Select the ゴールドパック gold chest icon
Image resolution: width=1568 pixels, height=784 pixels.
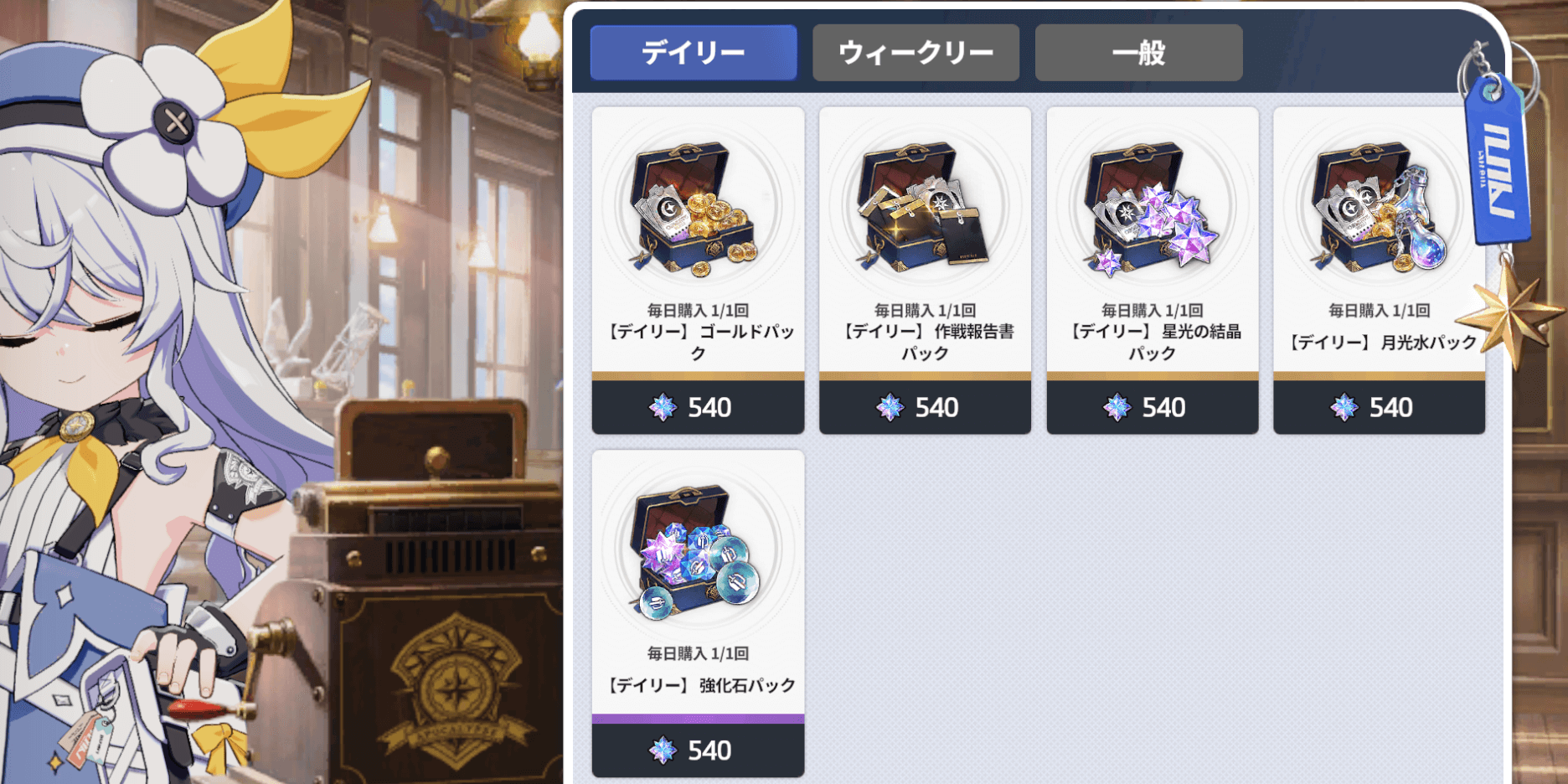point(697,208)
